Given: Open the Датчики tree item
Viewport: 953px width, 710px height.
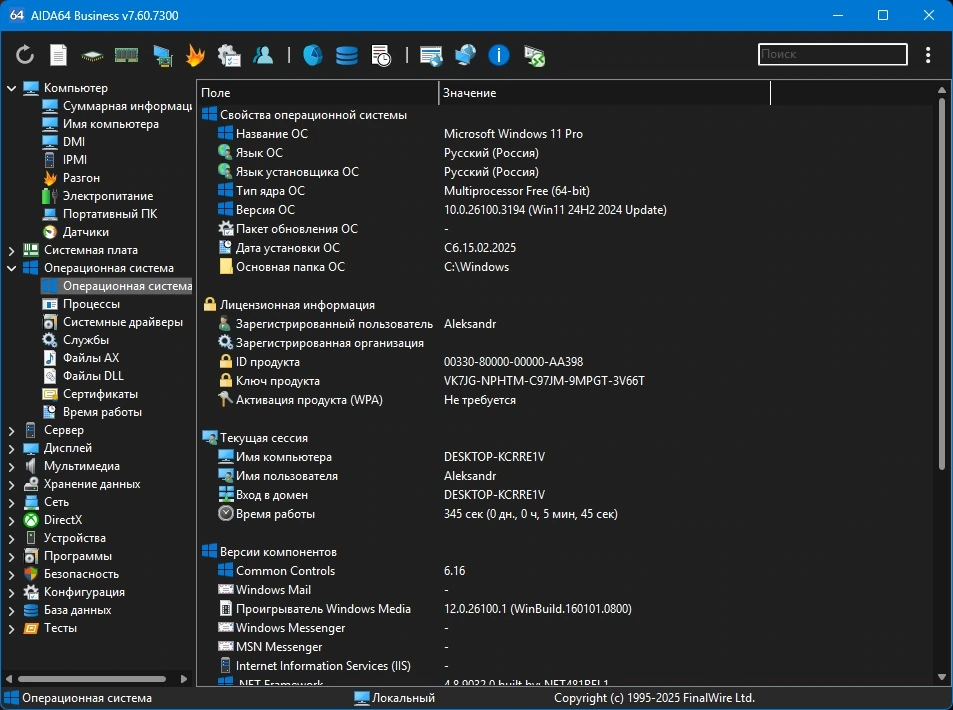Looking at the screenshot, I should coord(76,232).
